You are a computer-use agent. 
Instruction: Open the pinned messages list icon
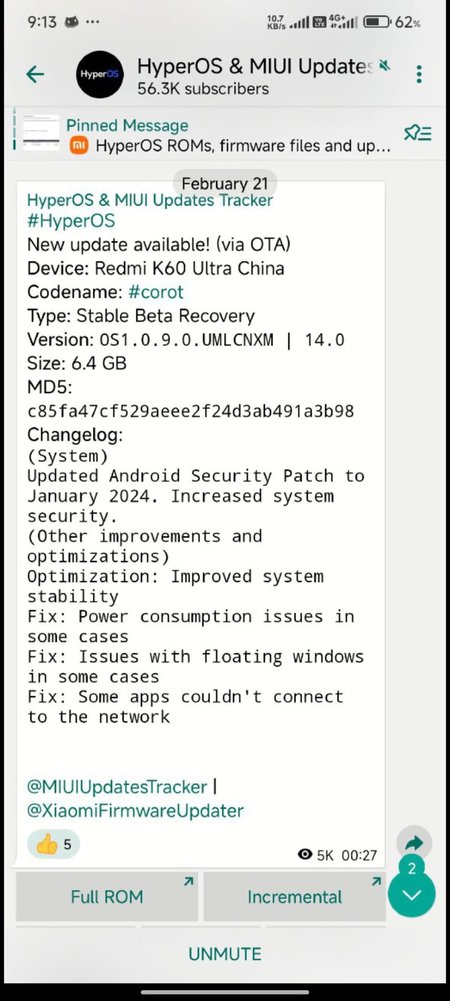coord(418,133)
